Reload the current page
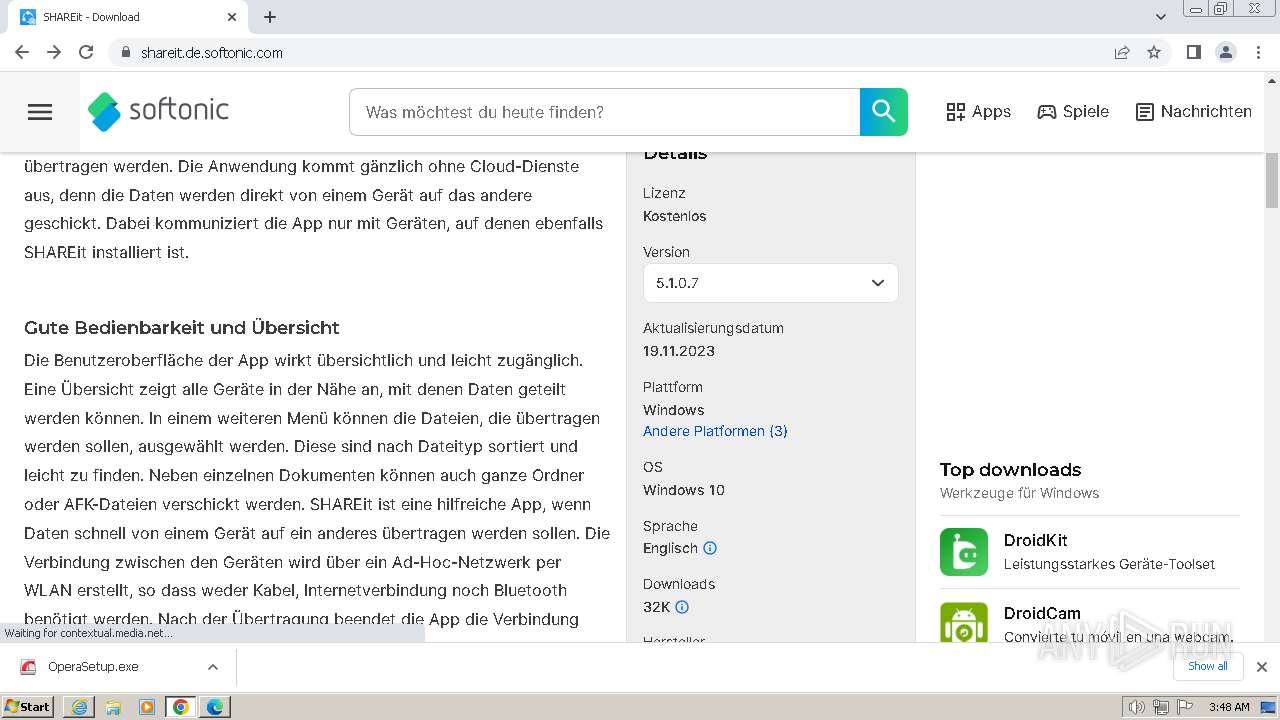 click(86, 52)
